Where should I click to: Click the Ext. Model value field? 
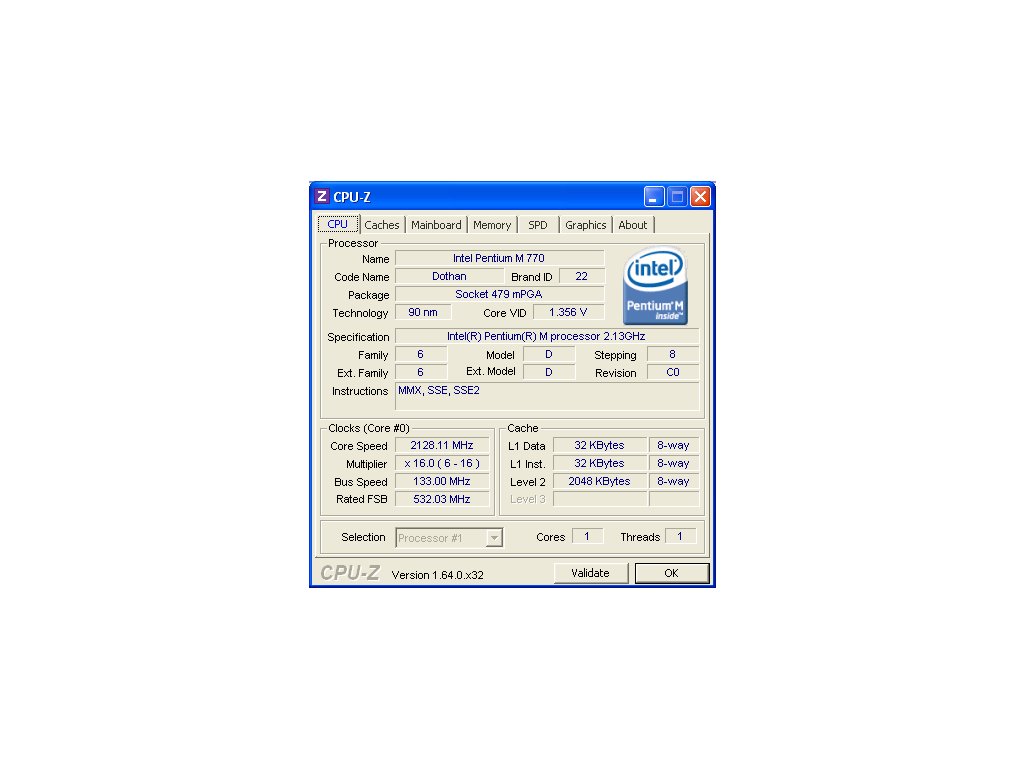549,372
